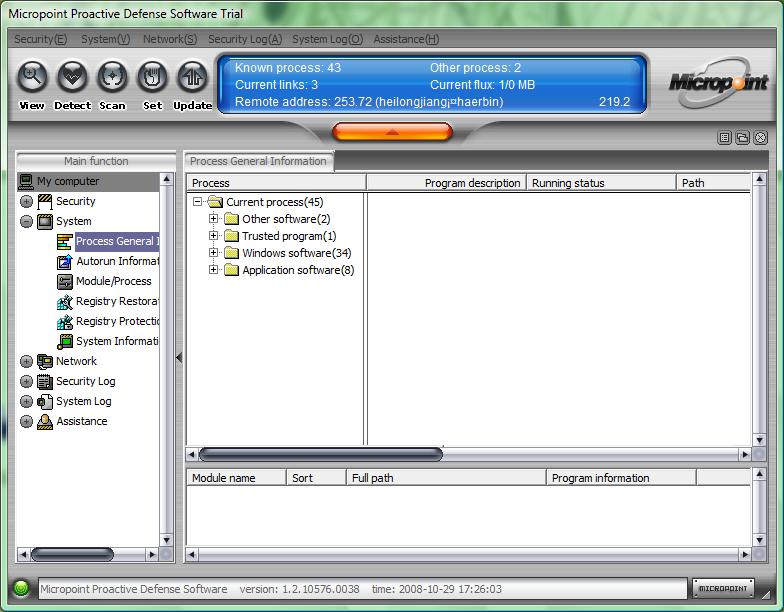This screenshot has height=612, width=784.
Task: Click process list scroll right arrow
Action: pos(745,454)
